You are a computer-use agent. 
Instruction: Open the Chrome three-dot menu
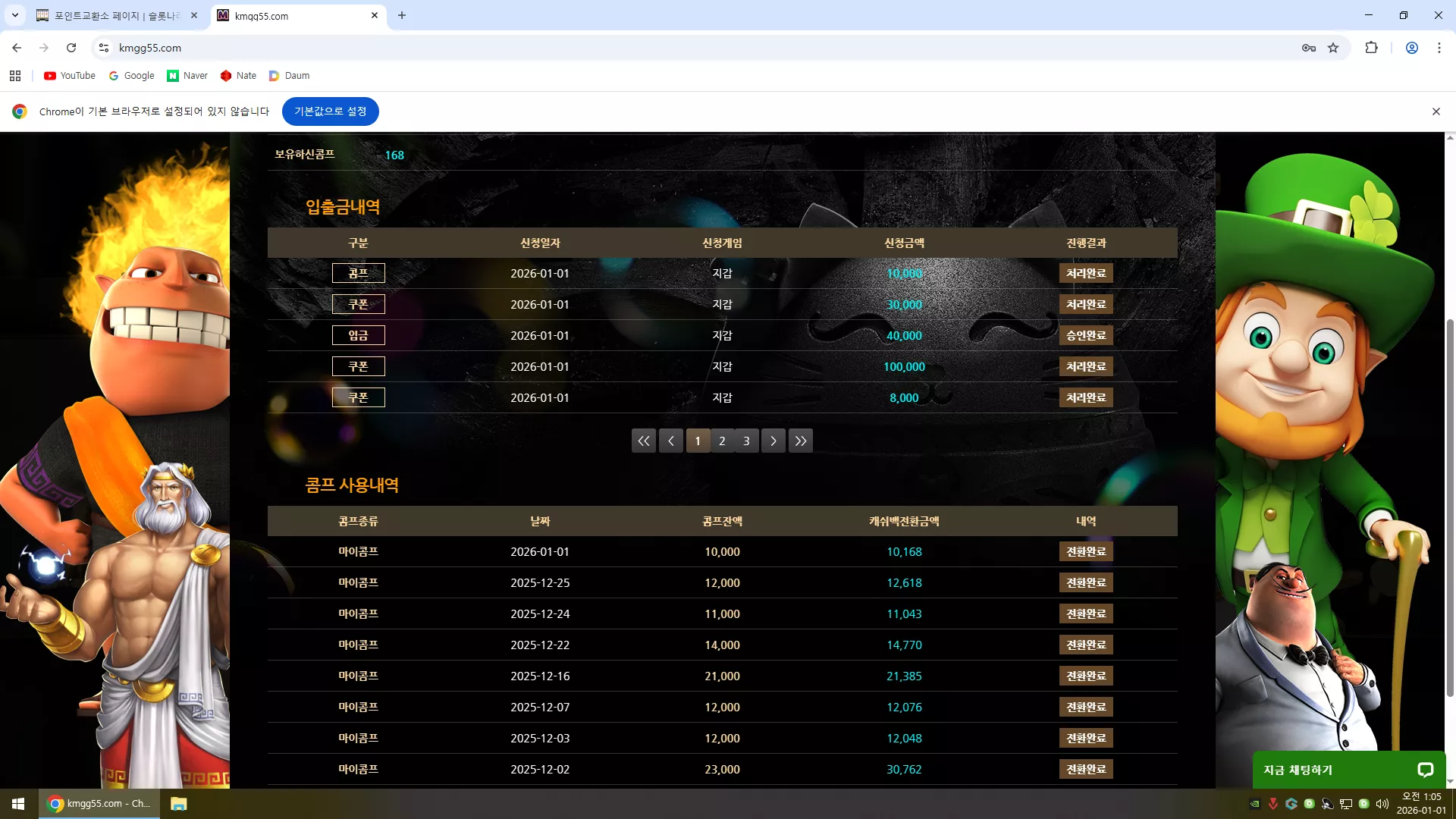pos(1439,48)
